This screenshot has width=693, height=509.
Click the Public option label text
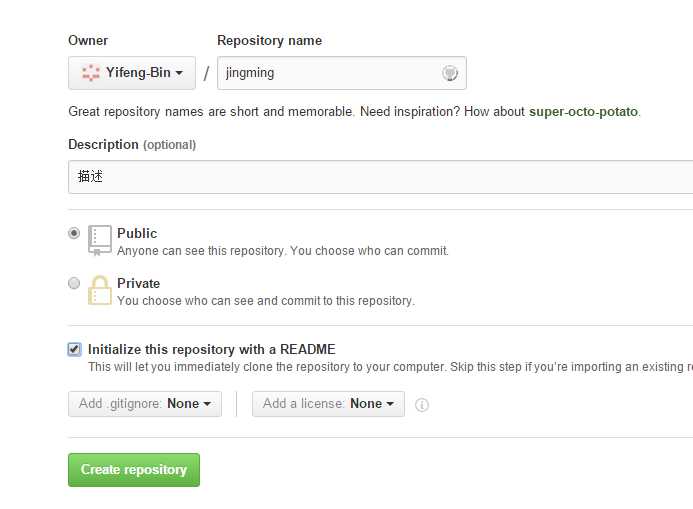tap(137, 233)
